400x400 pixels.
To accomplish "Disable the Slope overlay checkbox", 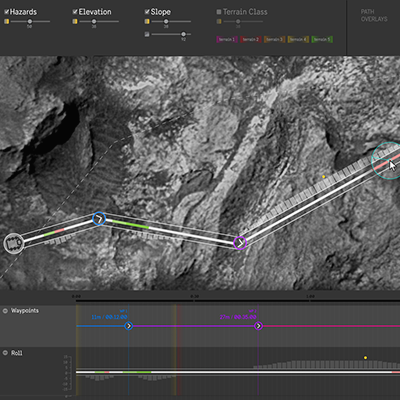I will coord(147,12).
